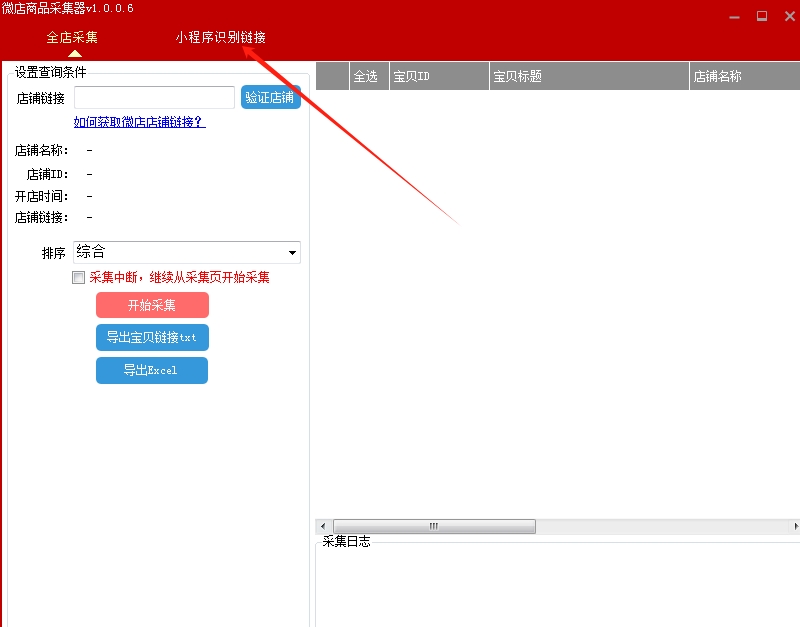This screenshot has width=800, height=627.
Task: Switch to the 全店采集 tab
Action: [x=72, y=37]
